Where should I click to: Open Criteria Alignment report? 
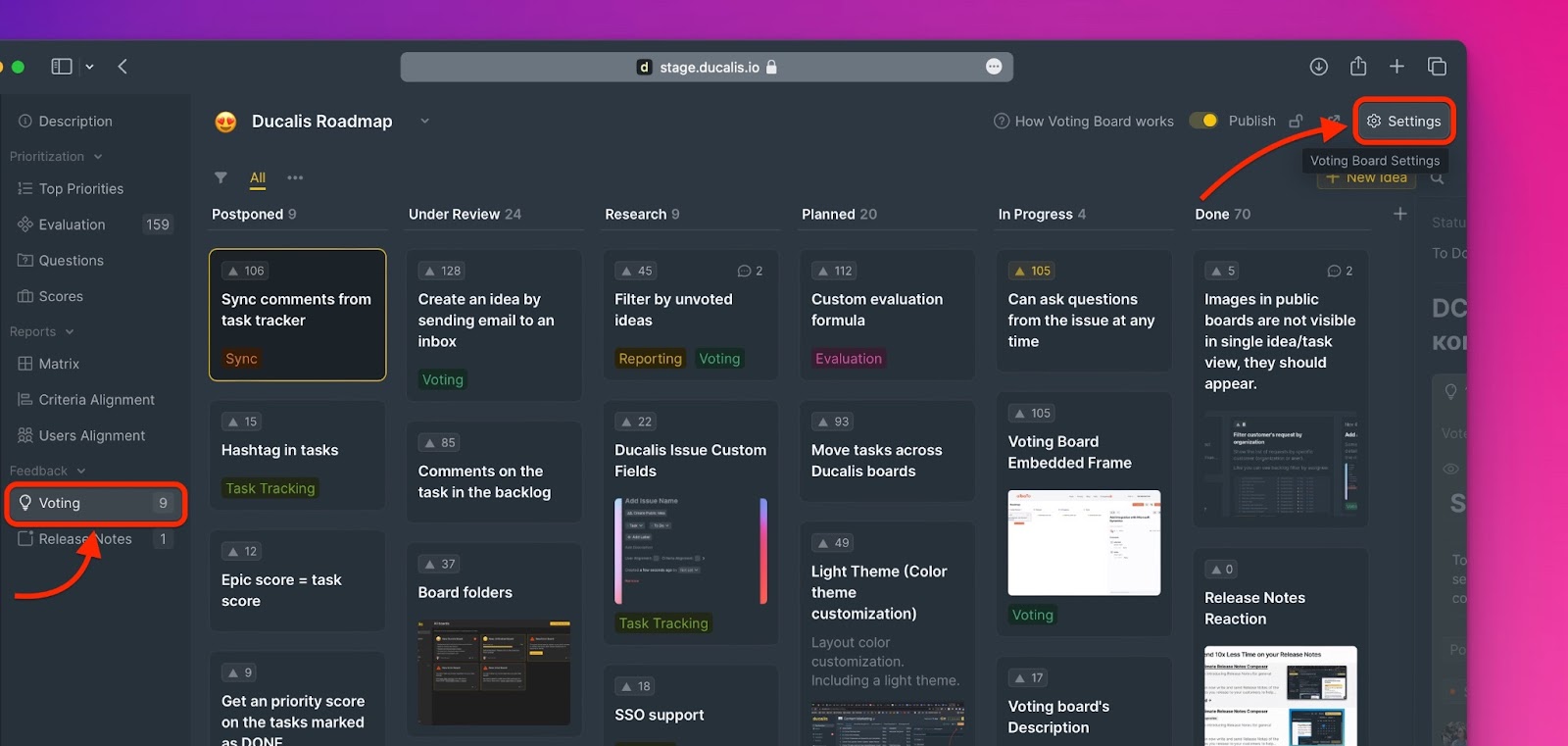[86, 400]
